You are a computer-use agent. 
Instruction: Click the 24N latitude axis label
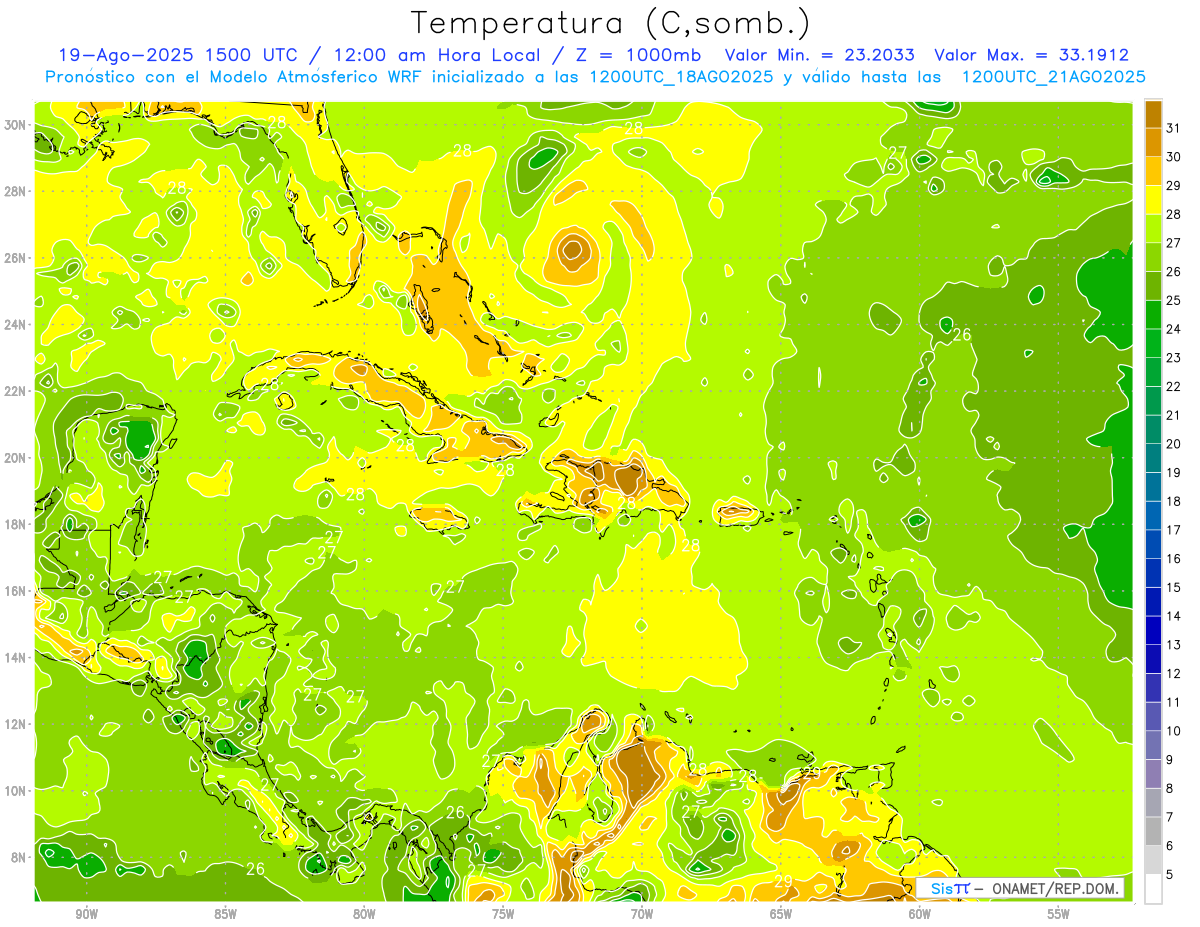pyautogui.click(x=14, y=325)
